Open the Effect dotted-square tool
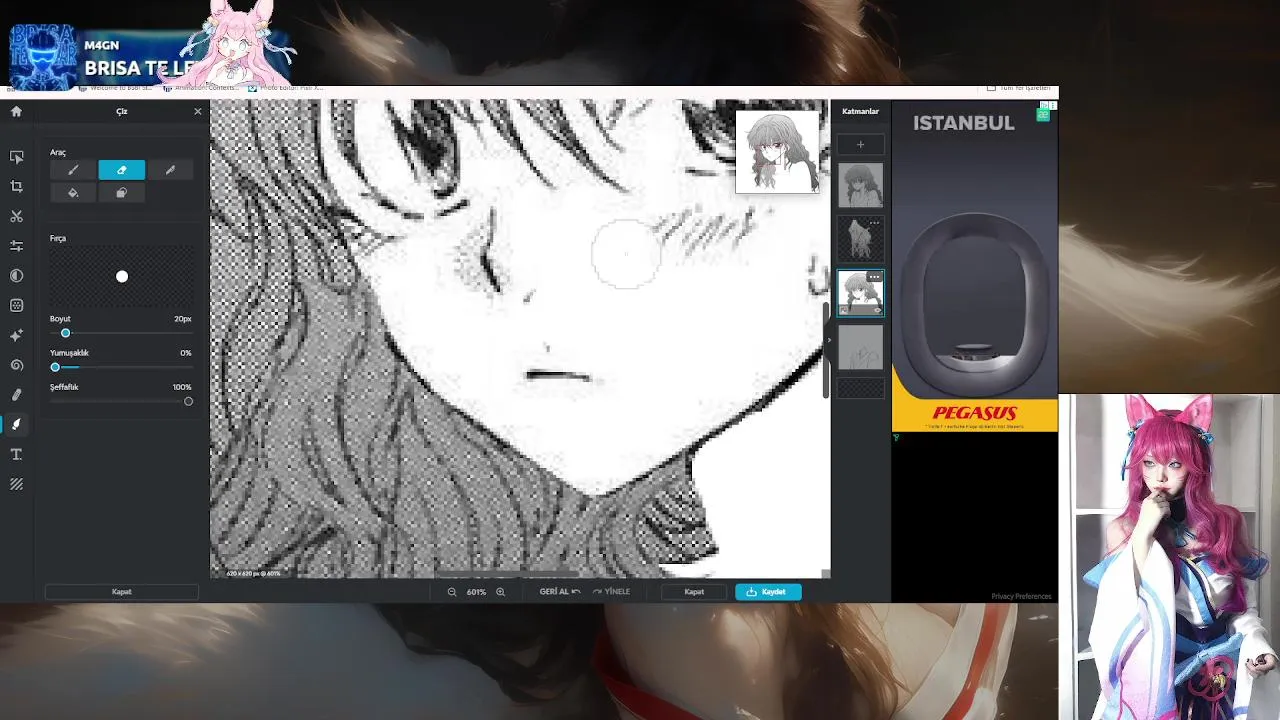The image size is (1280, 720). (x=16, y=306)
